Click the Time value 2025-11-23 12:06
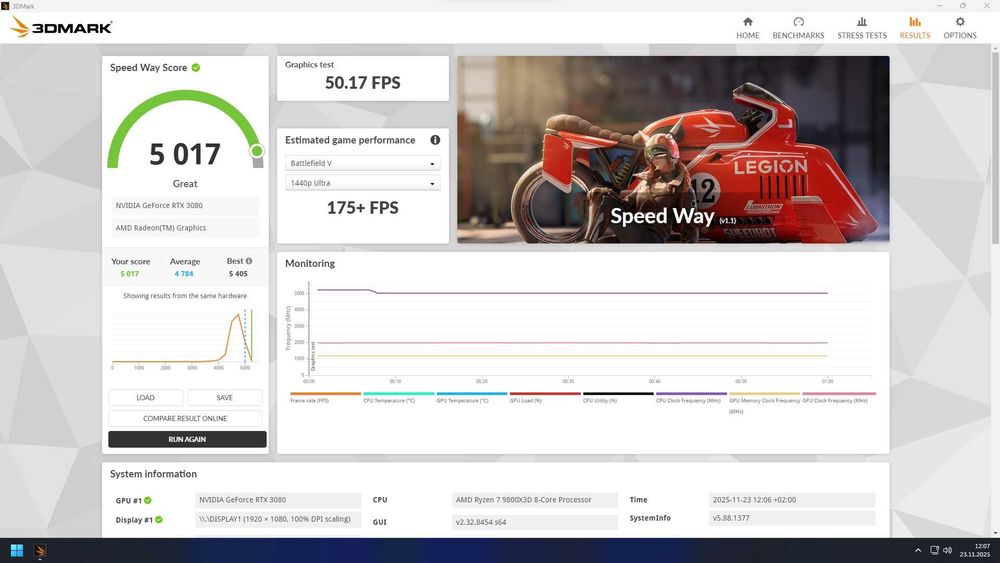This screenshot has height=563, width=1000. (x=791, y=500)
